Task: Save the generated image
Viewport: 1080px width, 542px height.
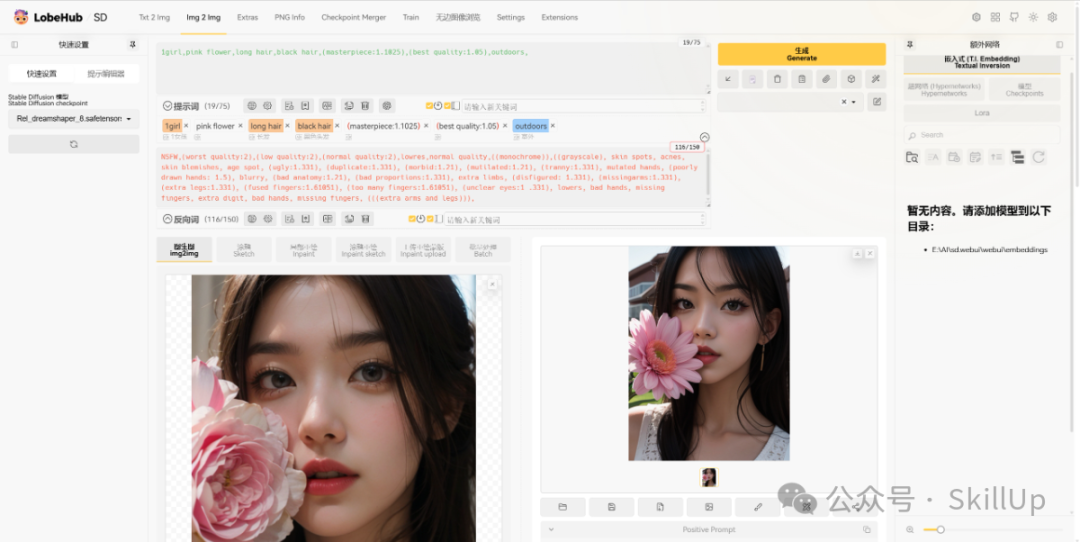Action: tap(612, 507)
